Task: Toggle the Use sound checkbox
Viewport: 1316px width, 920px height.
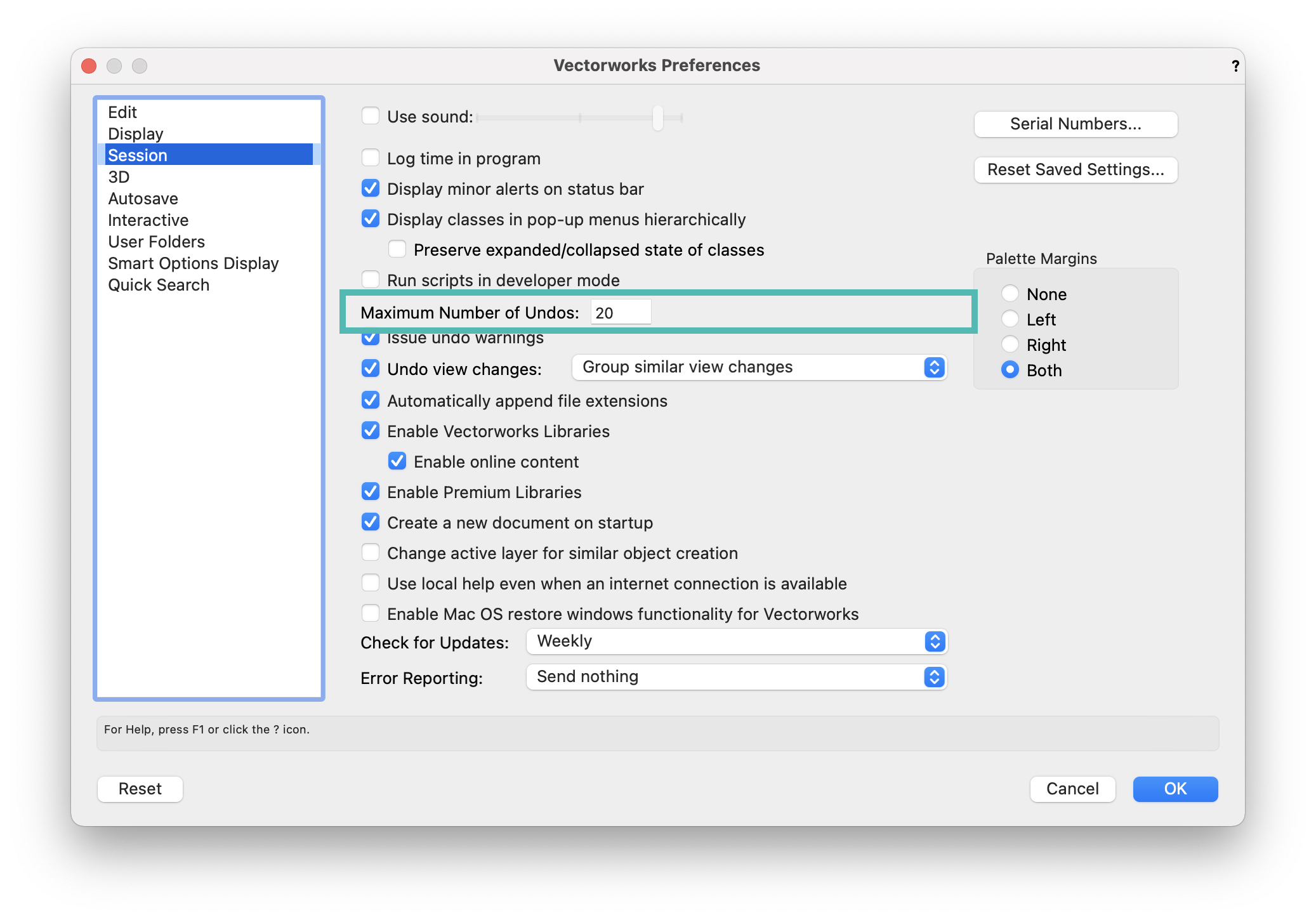Action: pos(371,116)
